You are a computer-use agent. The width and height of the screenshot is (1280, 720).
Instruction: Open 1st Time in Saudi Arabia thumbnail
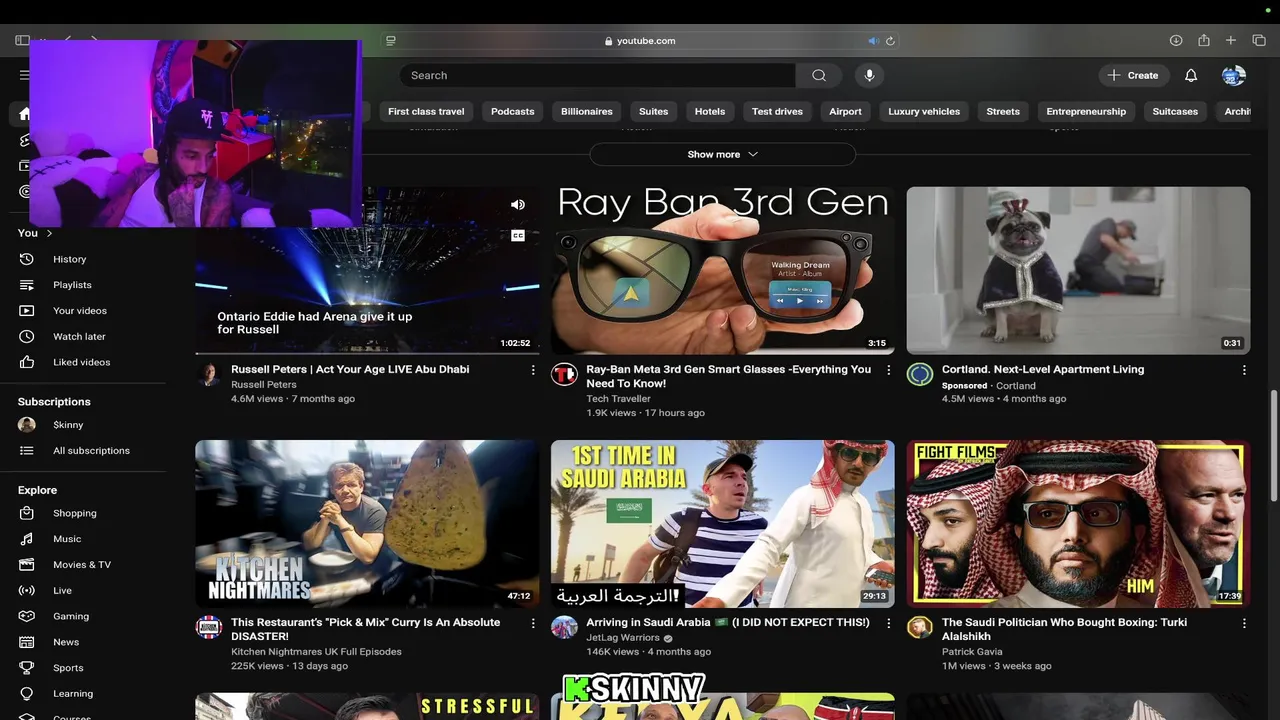[x=722, y=524]
